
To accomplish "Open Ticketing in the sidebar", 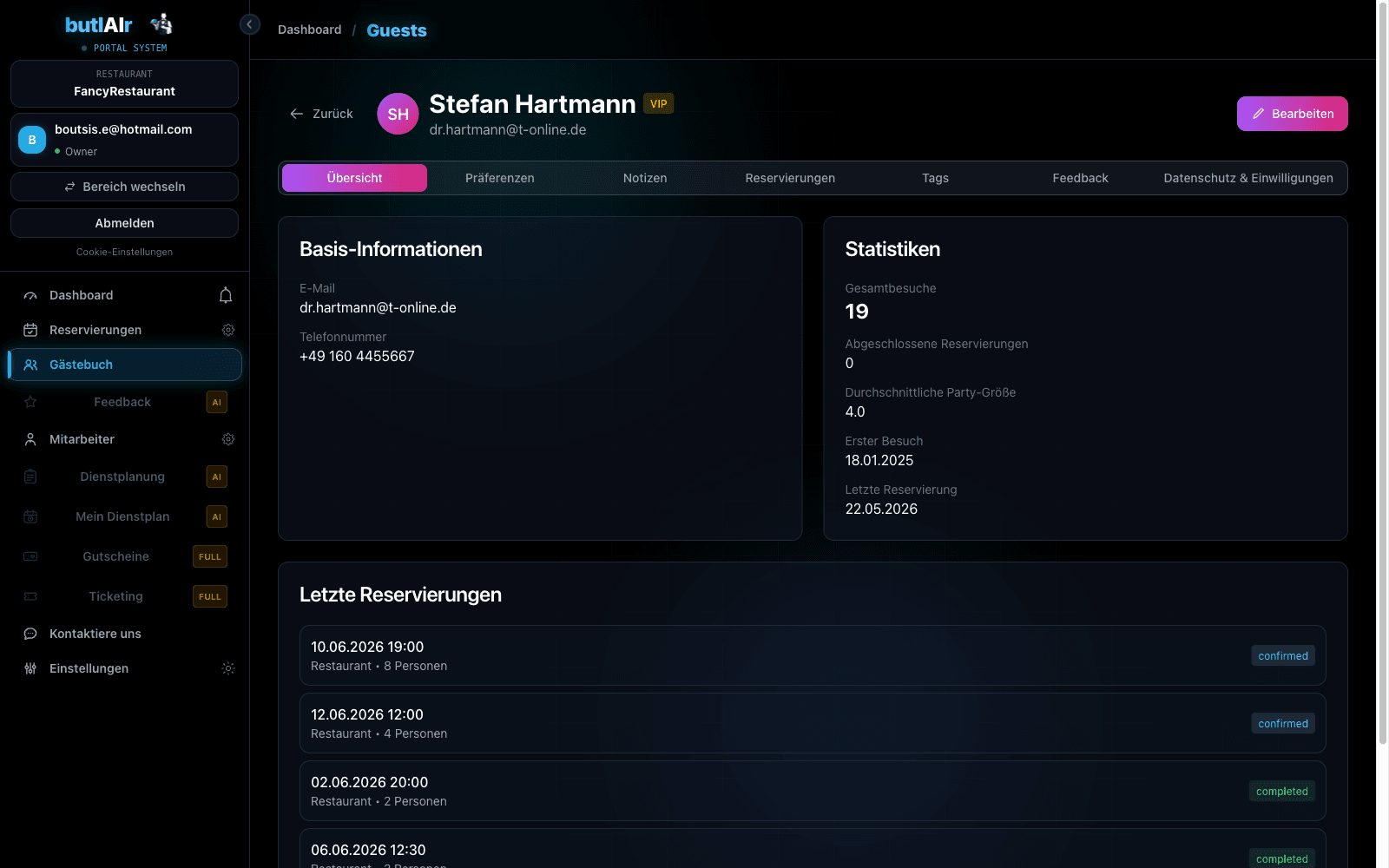I will click(115, 596).
